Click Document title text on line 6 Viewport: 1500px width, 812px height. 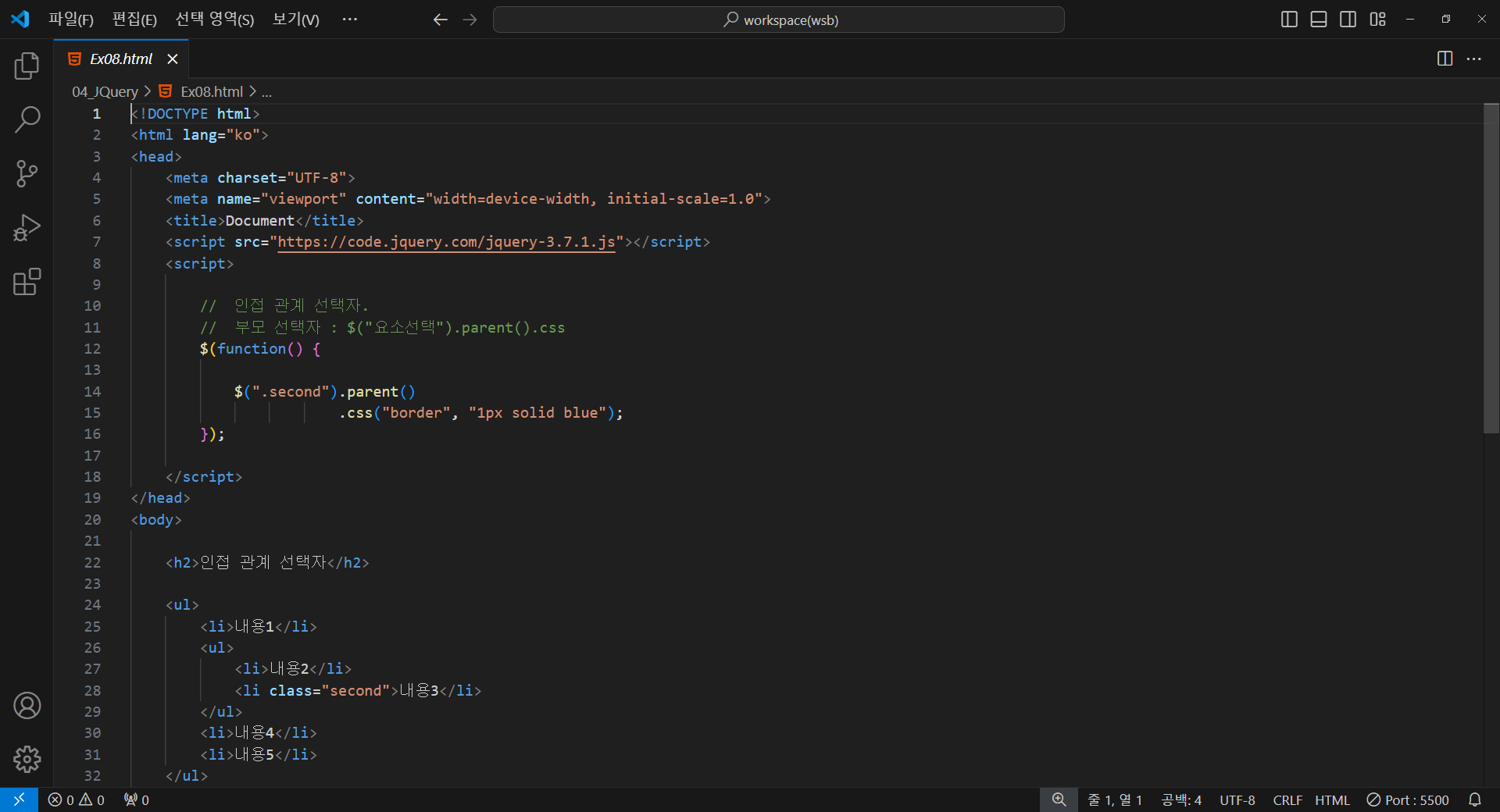(259, 221)
